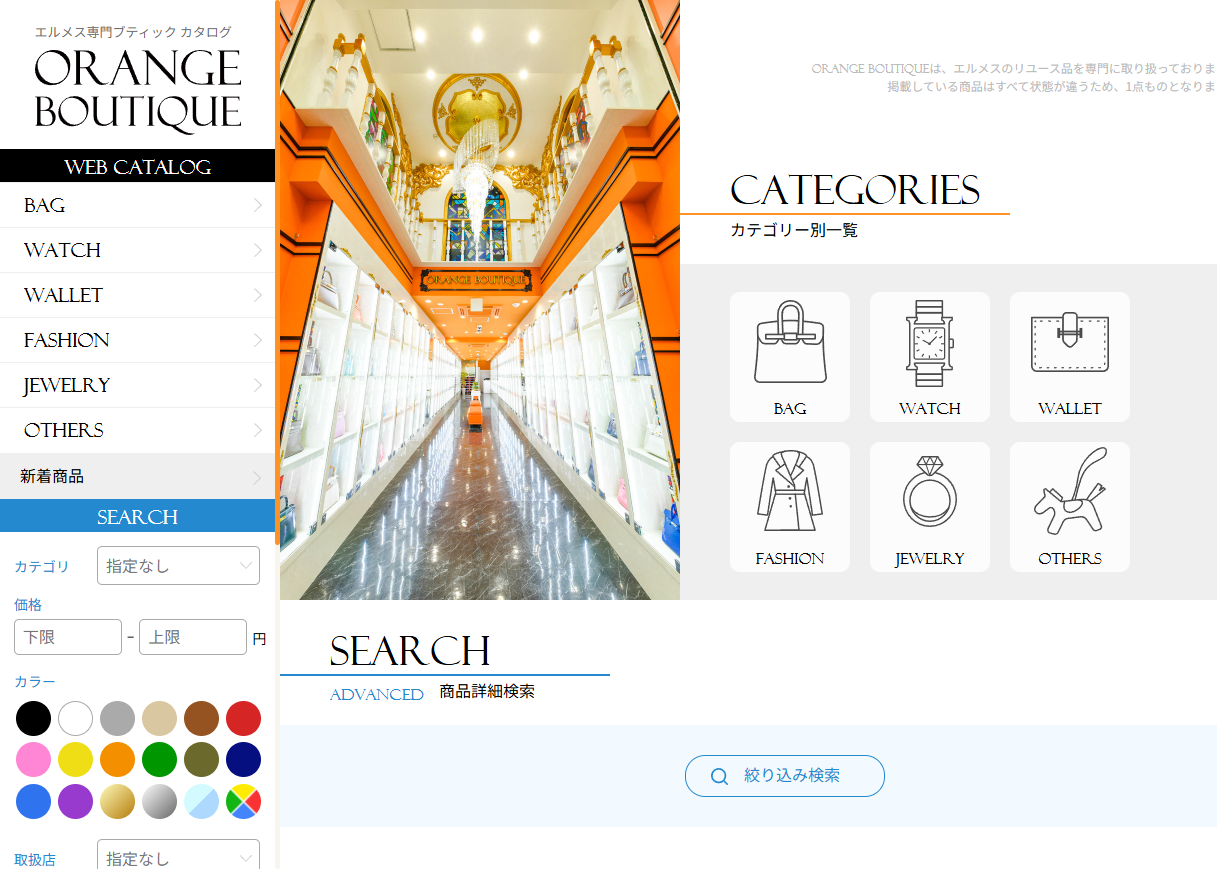Open 新着商品 in the sidebar

click(137, 477)
